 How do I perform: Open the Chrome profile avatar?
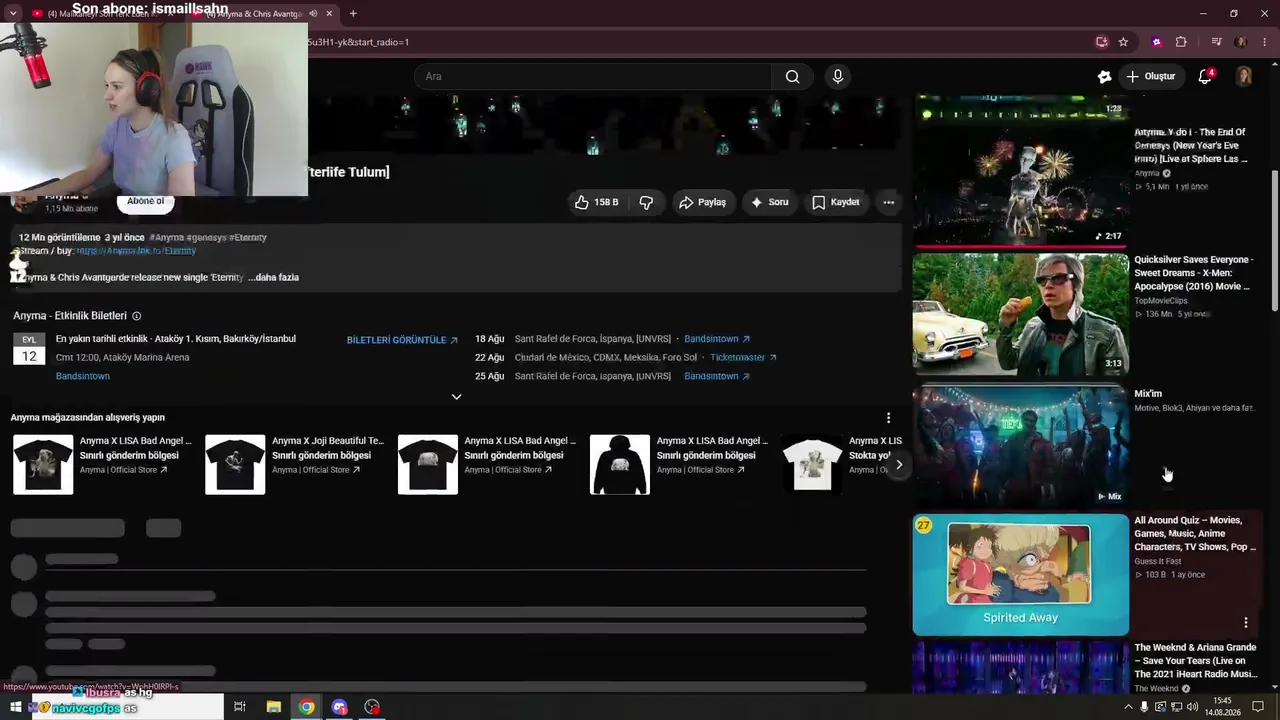click(x=1241, y=42)
